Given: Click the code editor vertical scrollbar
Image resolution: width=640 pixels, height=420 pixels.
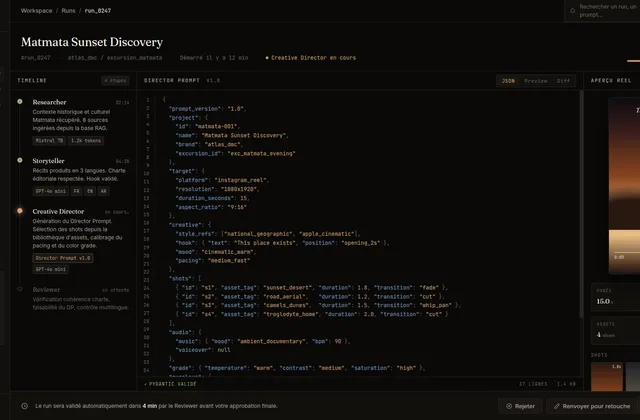Looking at the screenshot, I should [581, 204].
